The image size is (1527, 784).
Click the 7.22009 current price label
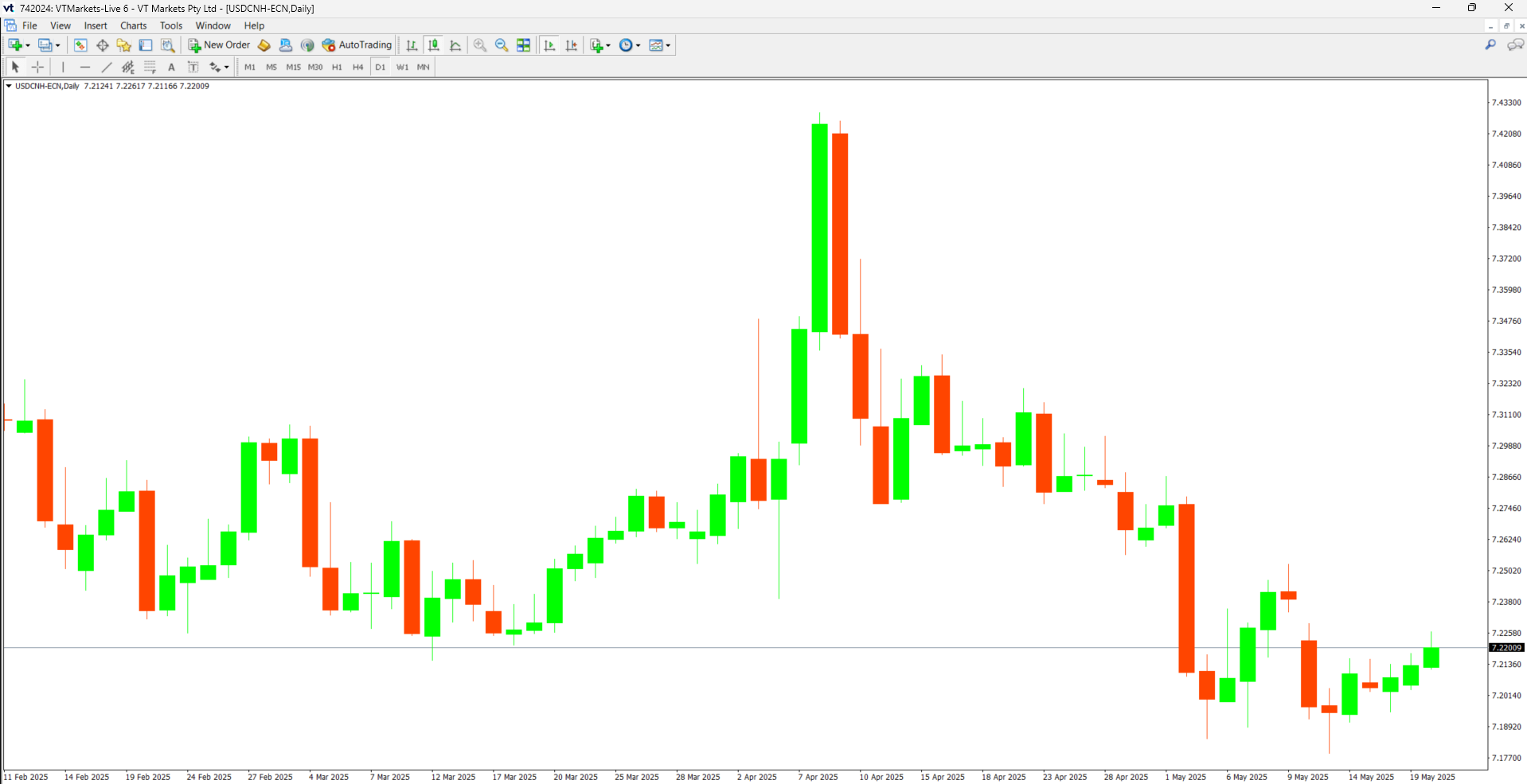point(1506,648)
